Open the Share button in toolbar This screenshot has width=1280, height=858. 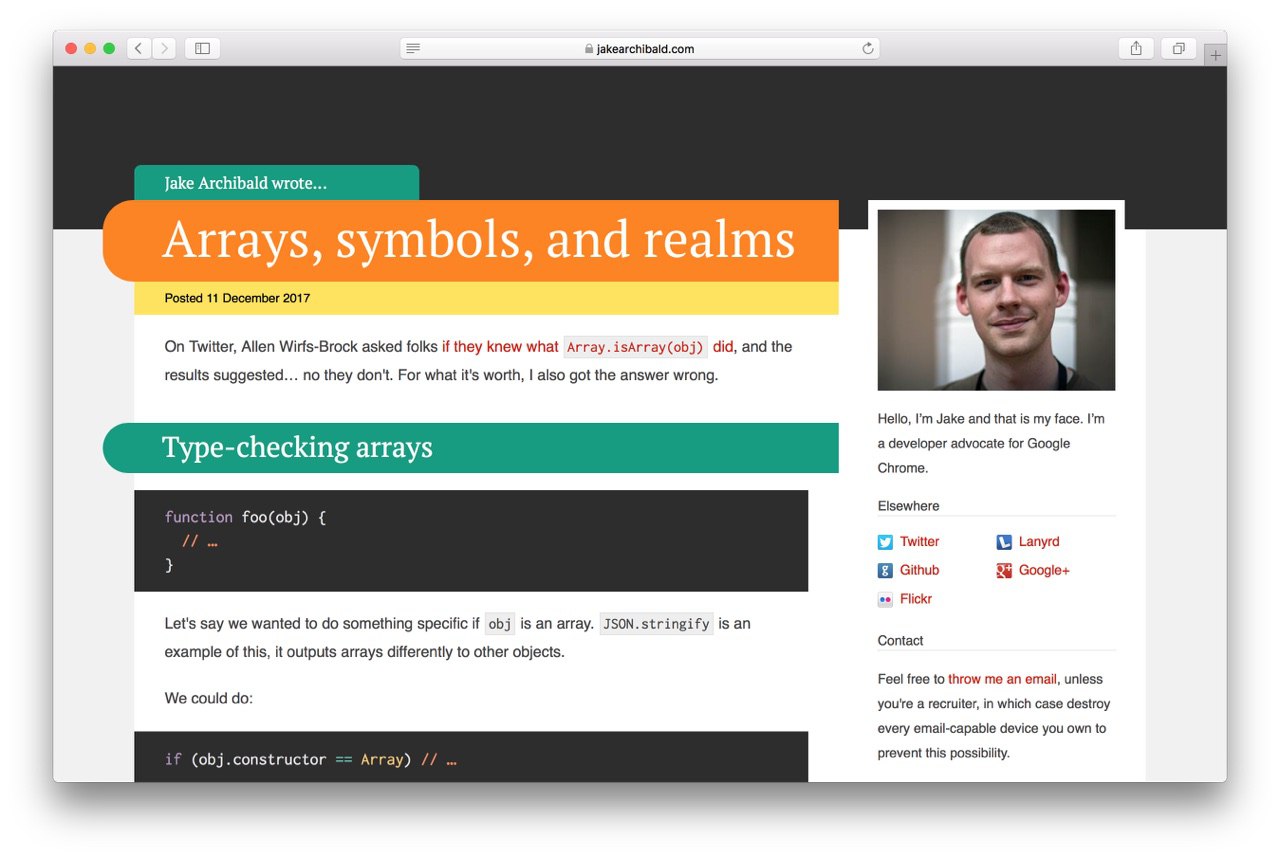click(x=1136, y=48)
